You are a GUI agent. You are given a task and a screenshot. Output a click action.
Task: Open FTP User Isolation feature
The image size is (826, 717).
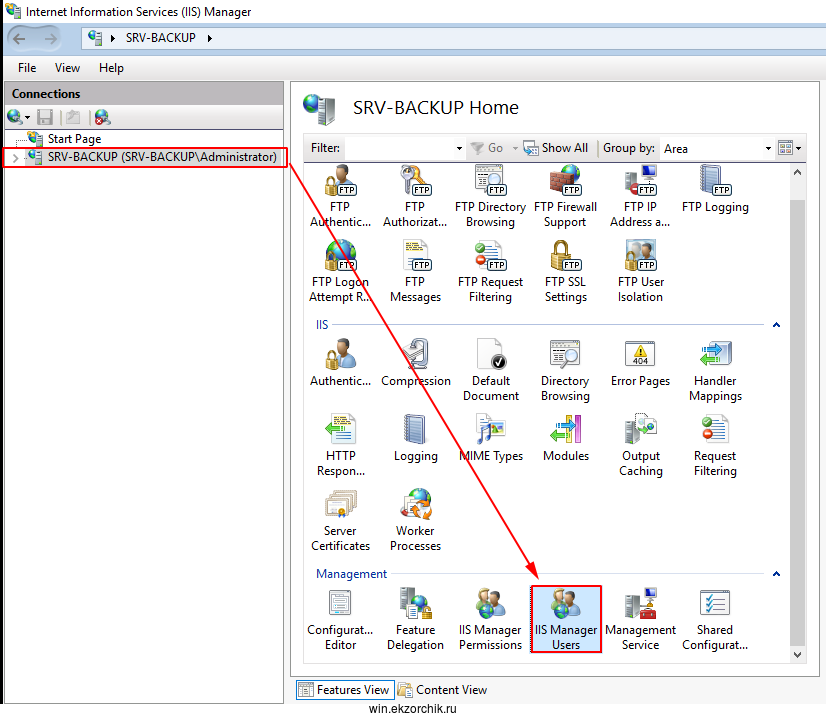point(640,272)
